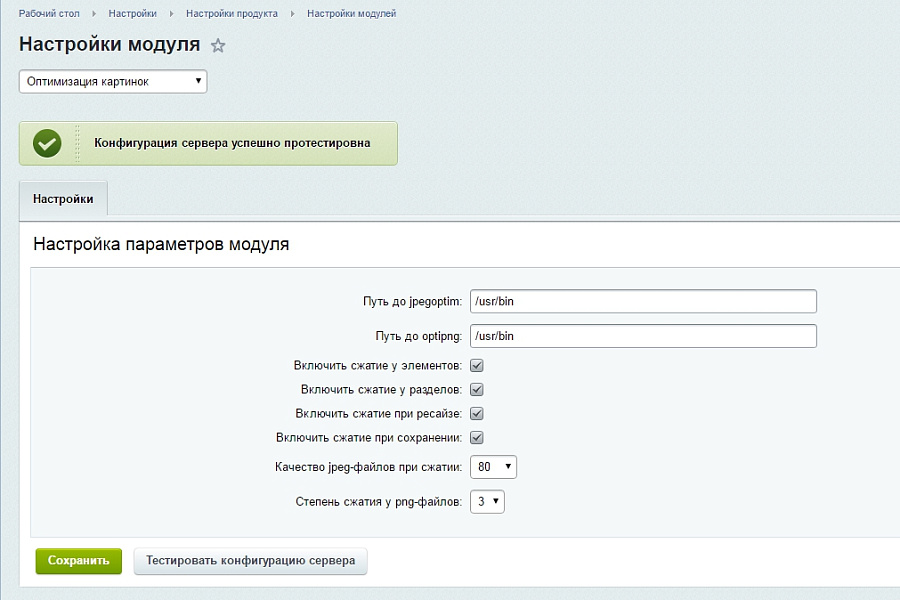Click the Путь до optipng input field
Viewport: 900px width, 600px height.
[x=643, y=336]
